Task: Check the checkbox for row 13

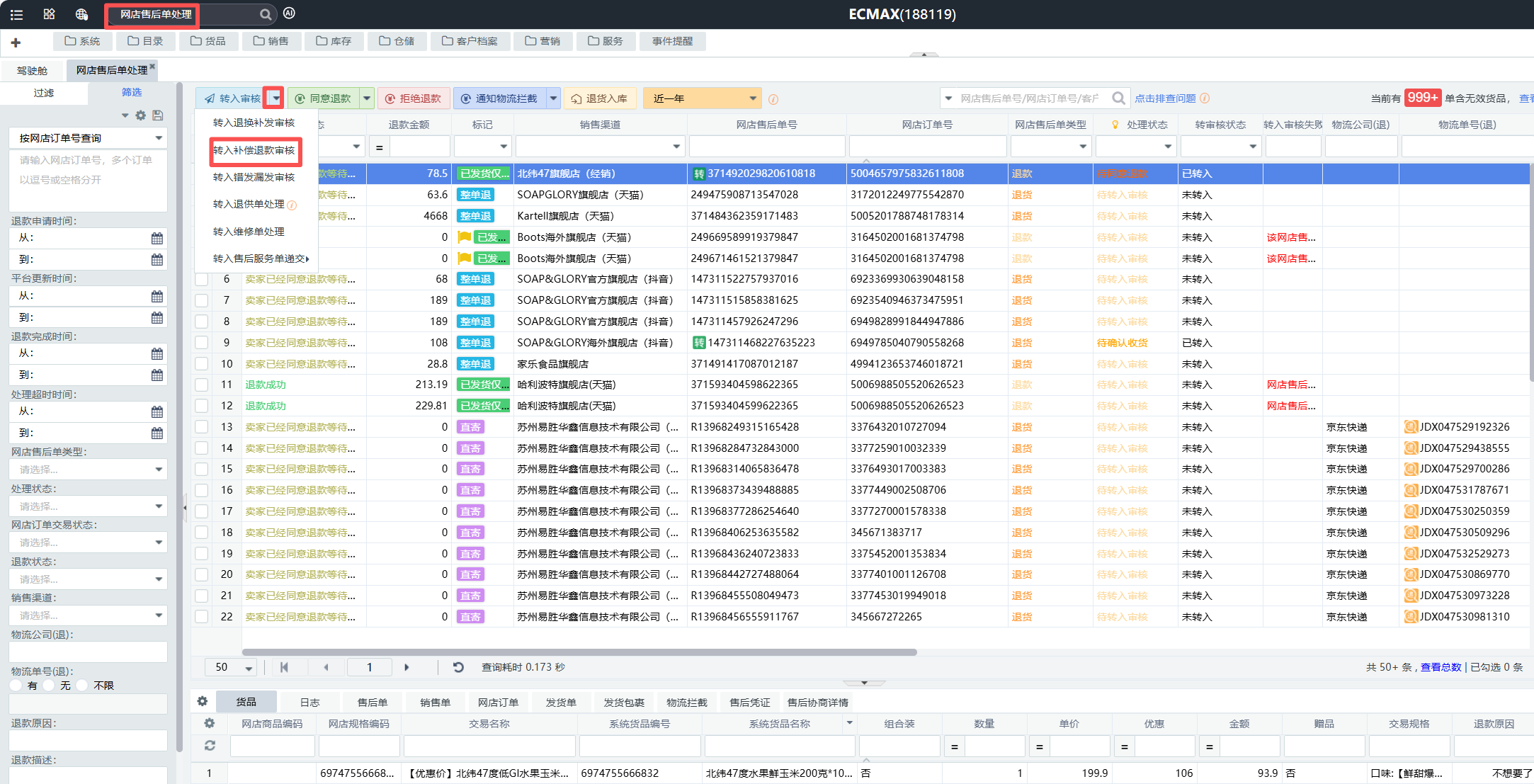Action: click(202, 427)
